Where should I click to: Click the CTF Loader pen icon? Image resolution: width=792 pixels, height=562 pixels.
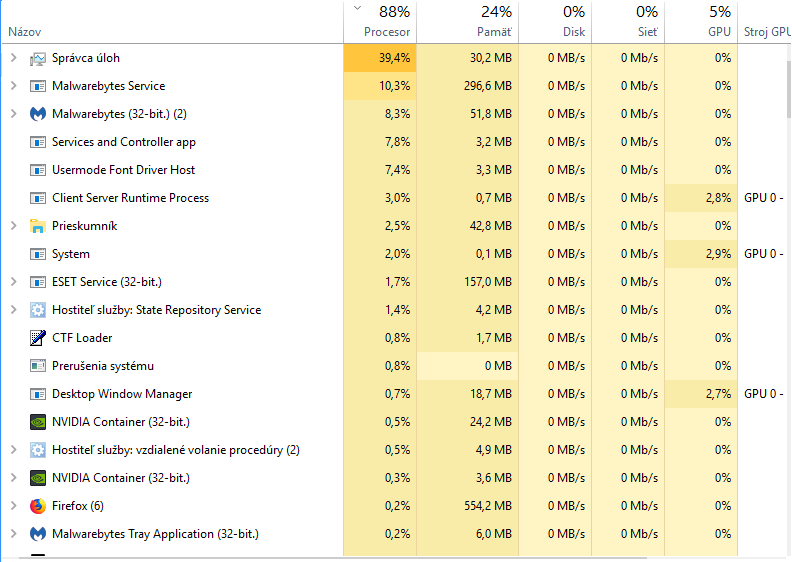pyautogui.click(x=38, y=338)
